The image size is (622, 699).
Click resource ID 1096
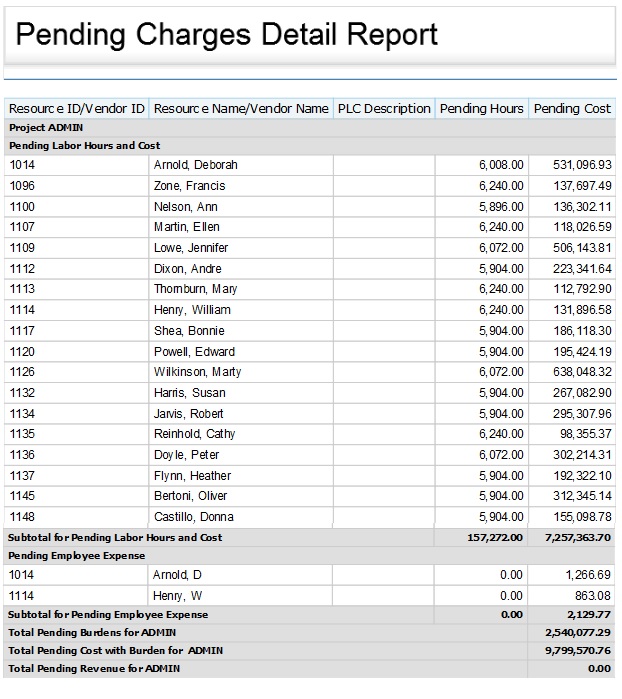22,186
